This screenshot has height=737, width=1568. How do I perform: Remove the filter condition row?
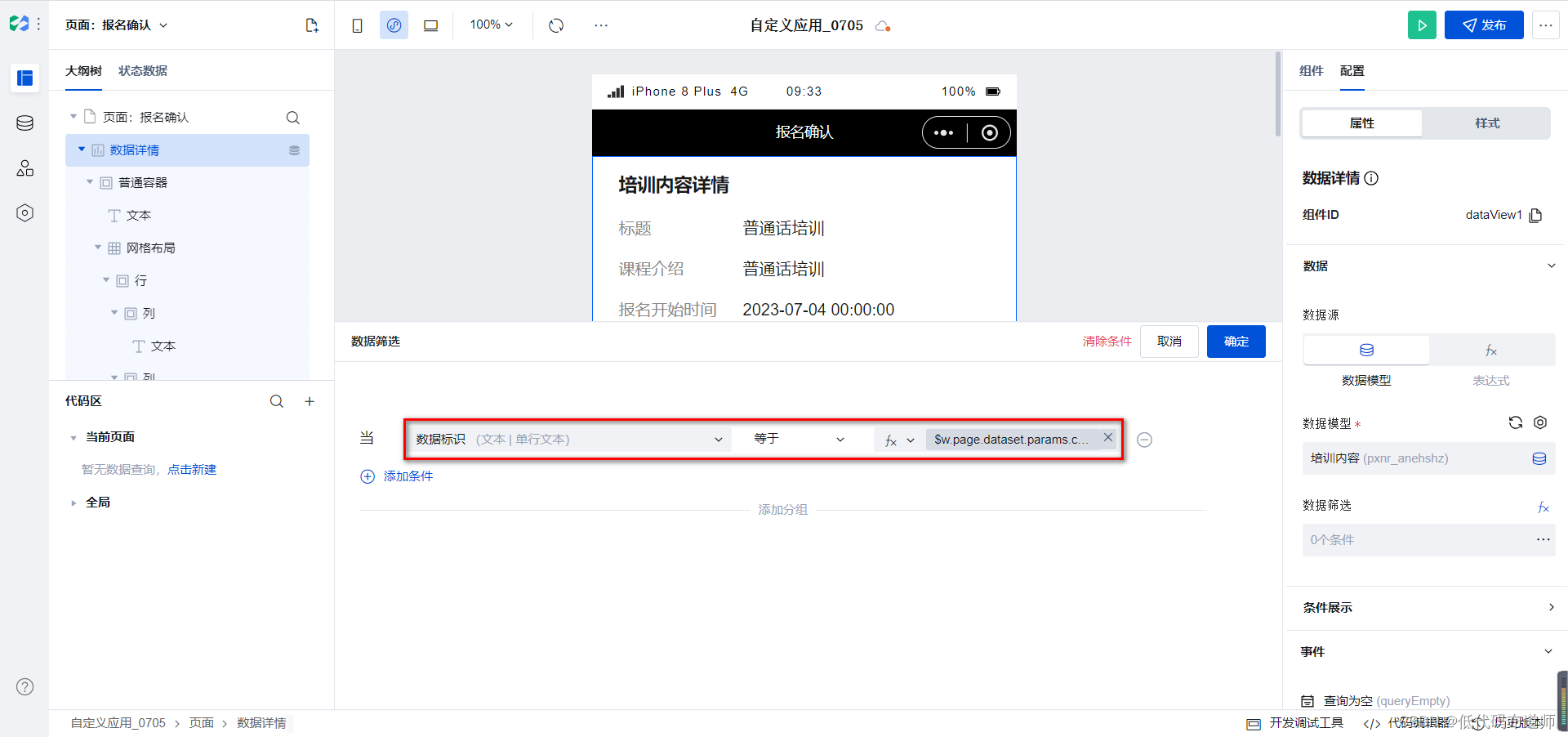coord(1145,440)
